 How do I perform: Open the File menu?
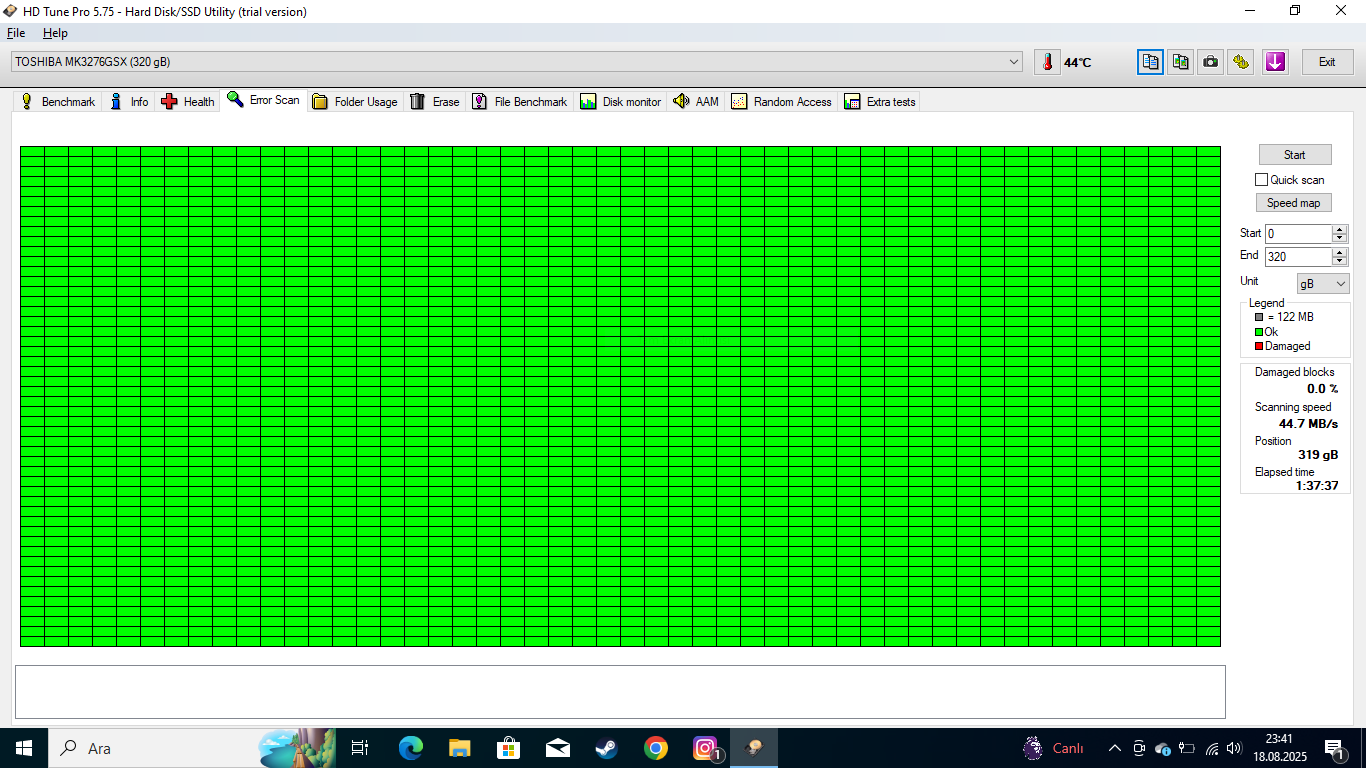point(16,33)
